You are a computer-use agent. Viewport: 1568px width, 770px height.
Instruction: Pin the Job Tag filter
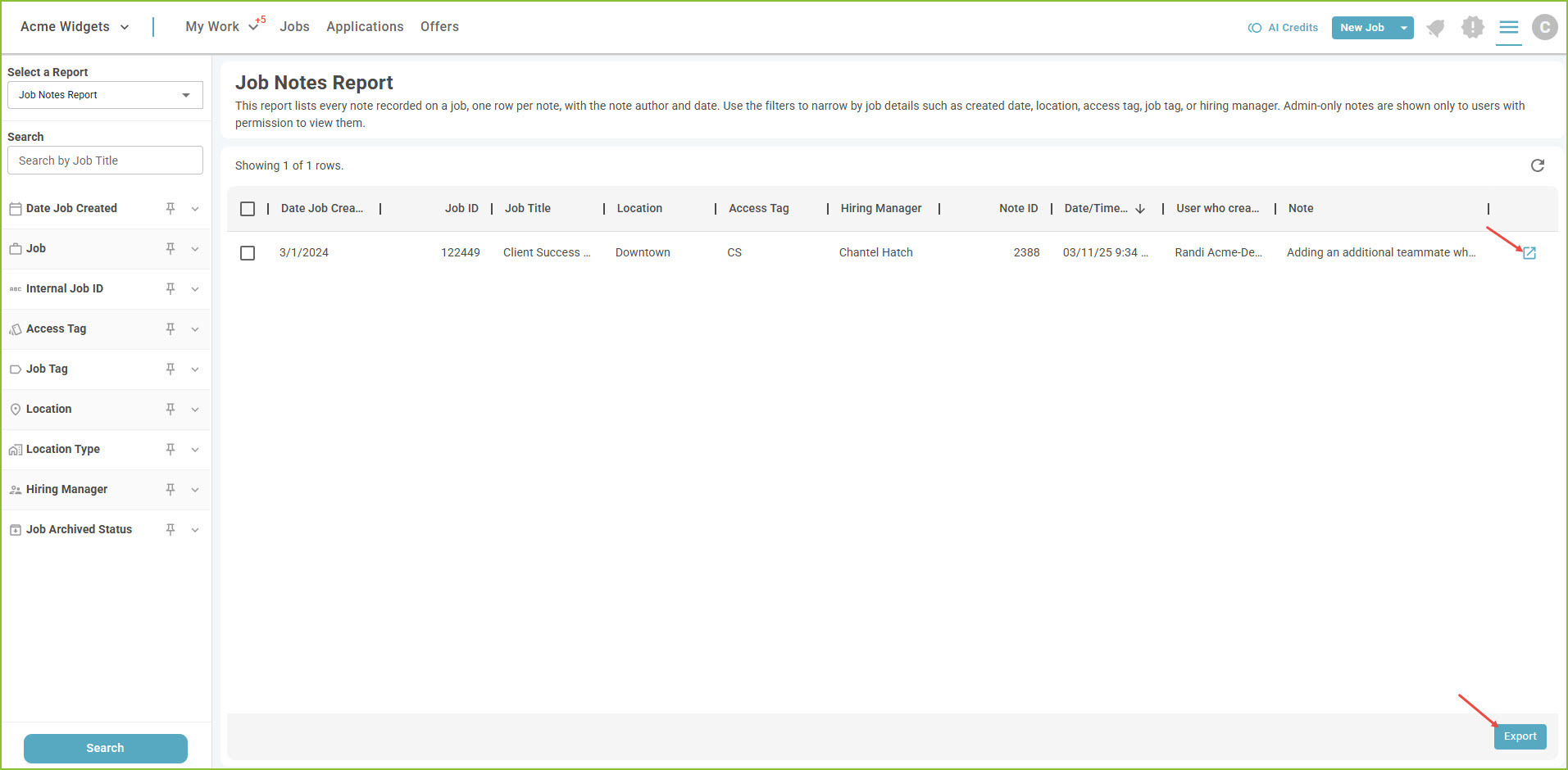(170, 369)
